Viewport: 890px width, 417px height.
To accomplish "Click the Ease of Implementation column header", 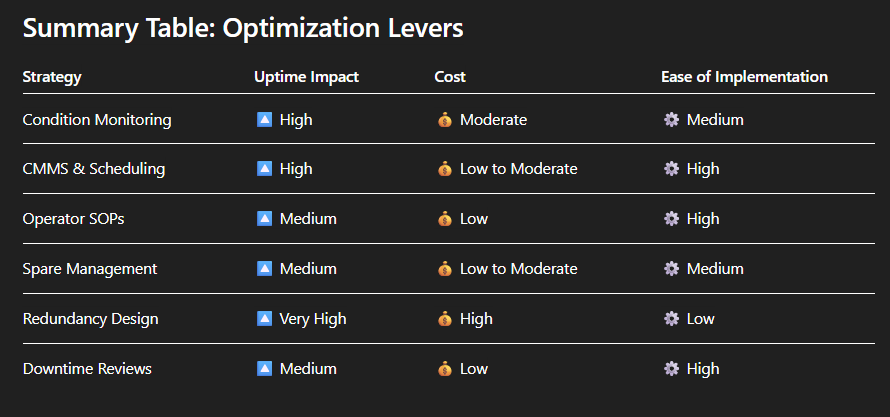I will (744, 77).
